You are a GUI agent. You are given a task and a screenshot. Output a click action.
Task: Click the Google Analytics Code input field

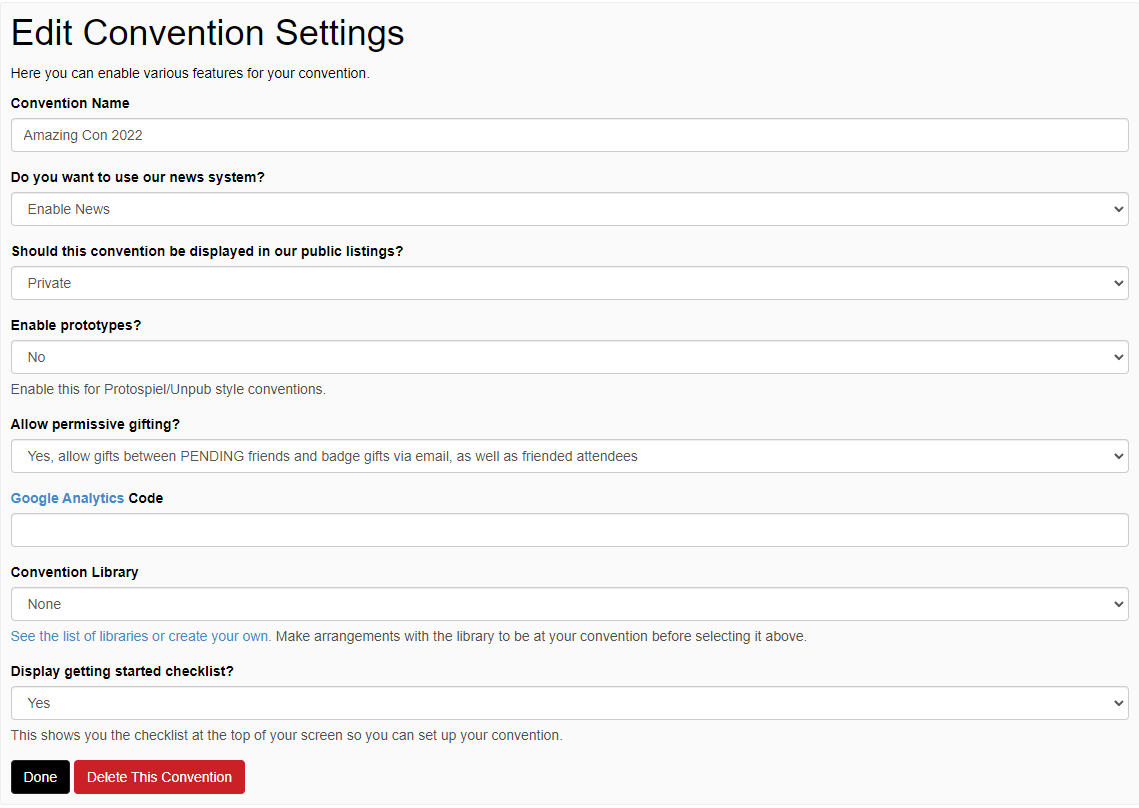(x=570, y=530)
